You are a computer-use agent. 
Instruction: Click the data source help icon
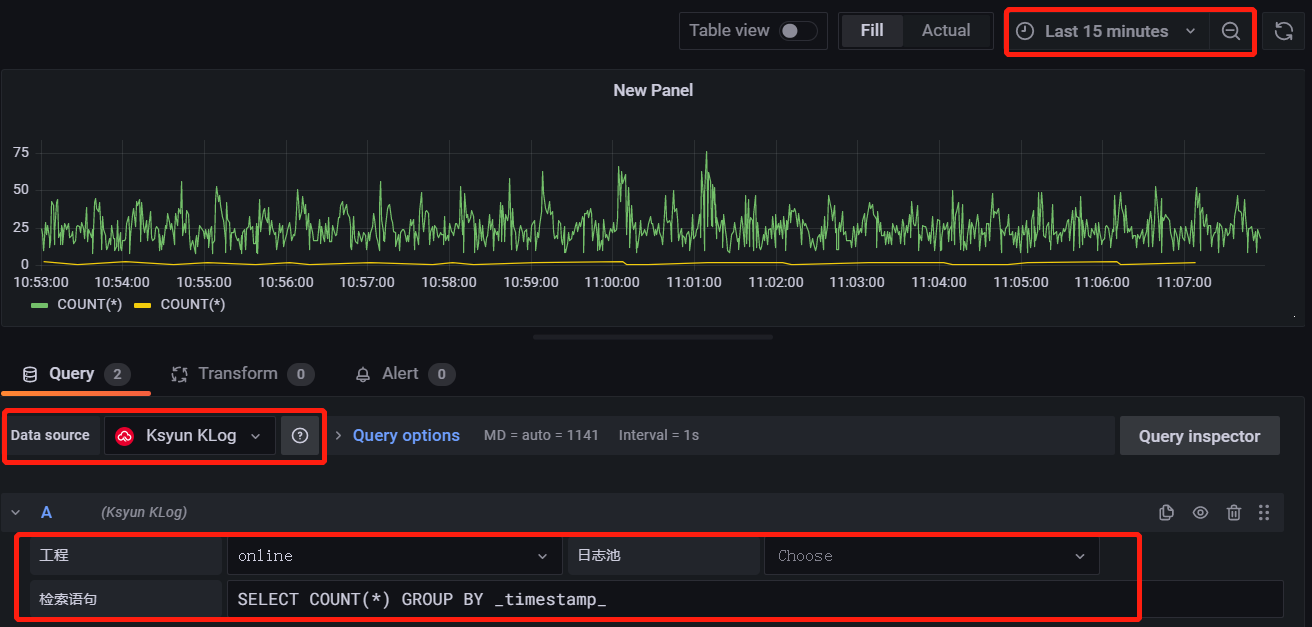click(x=299, y=436)
